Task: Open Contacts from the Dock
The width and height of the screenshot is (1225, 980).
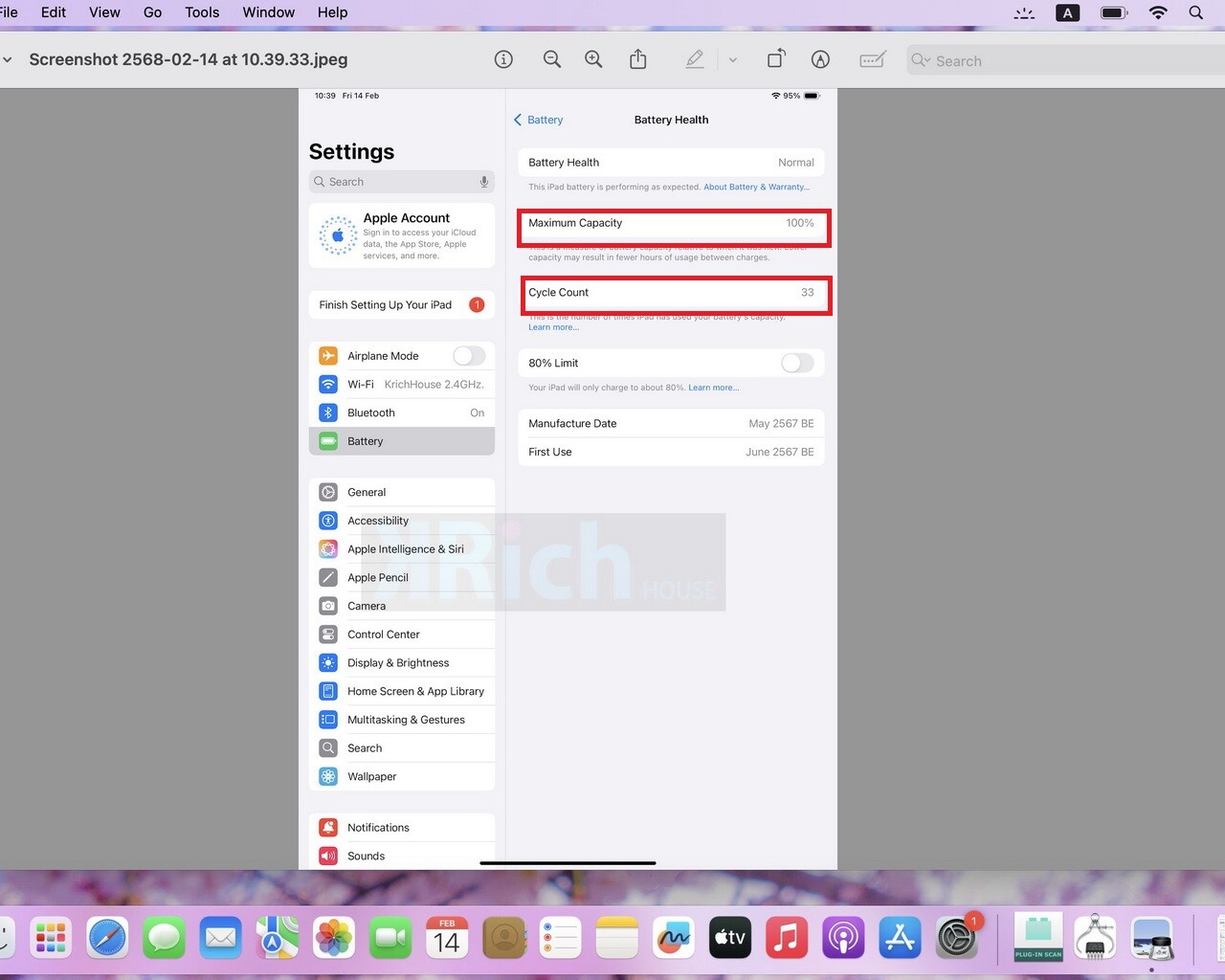Action: click(503, 938)
